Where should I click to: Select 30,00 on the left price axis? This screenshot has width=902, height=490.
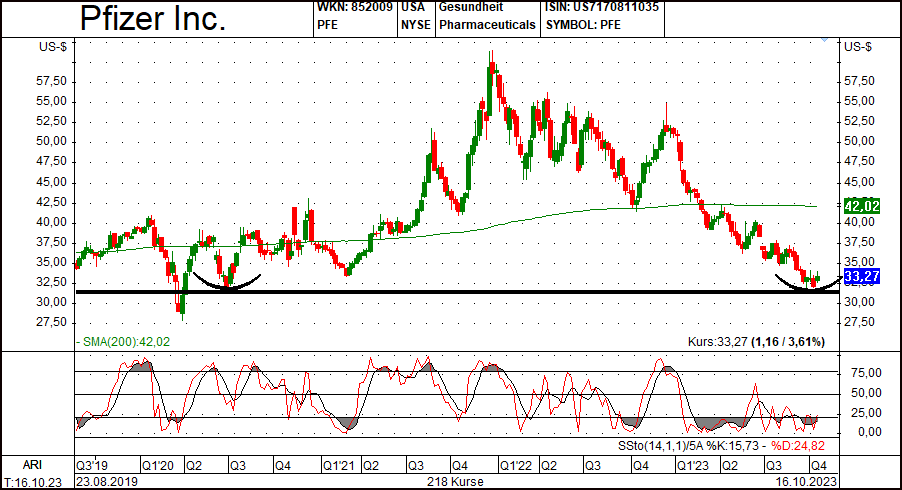[52, 302]
